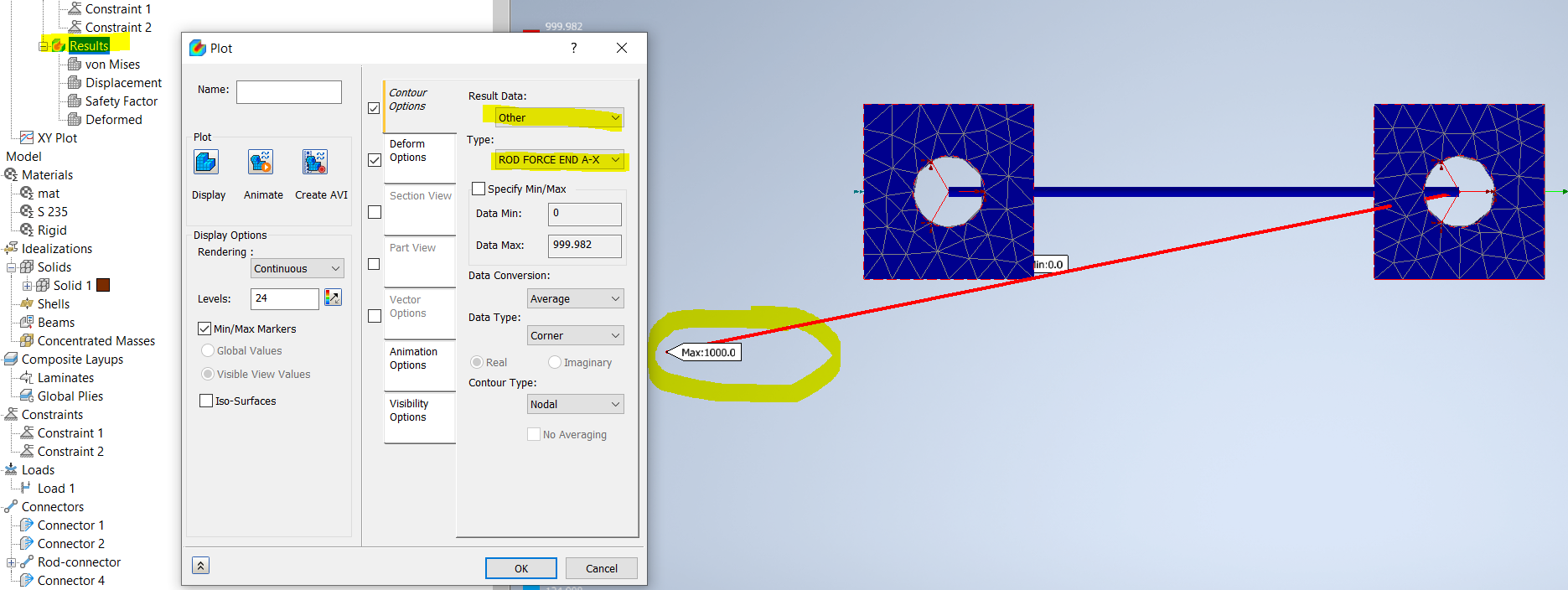Image resolution: width=1568 pixels, height=590 pixels.
Task: Click OK in Plot dialog
Action: coord(521,568)
